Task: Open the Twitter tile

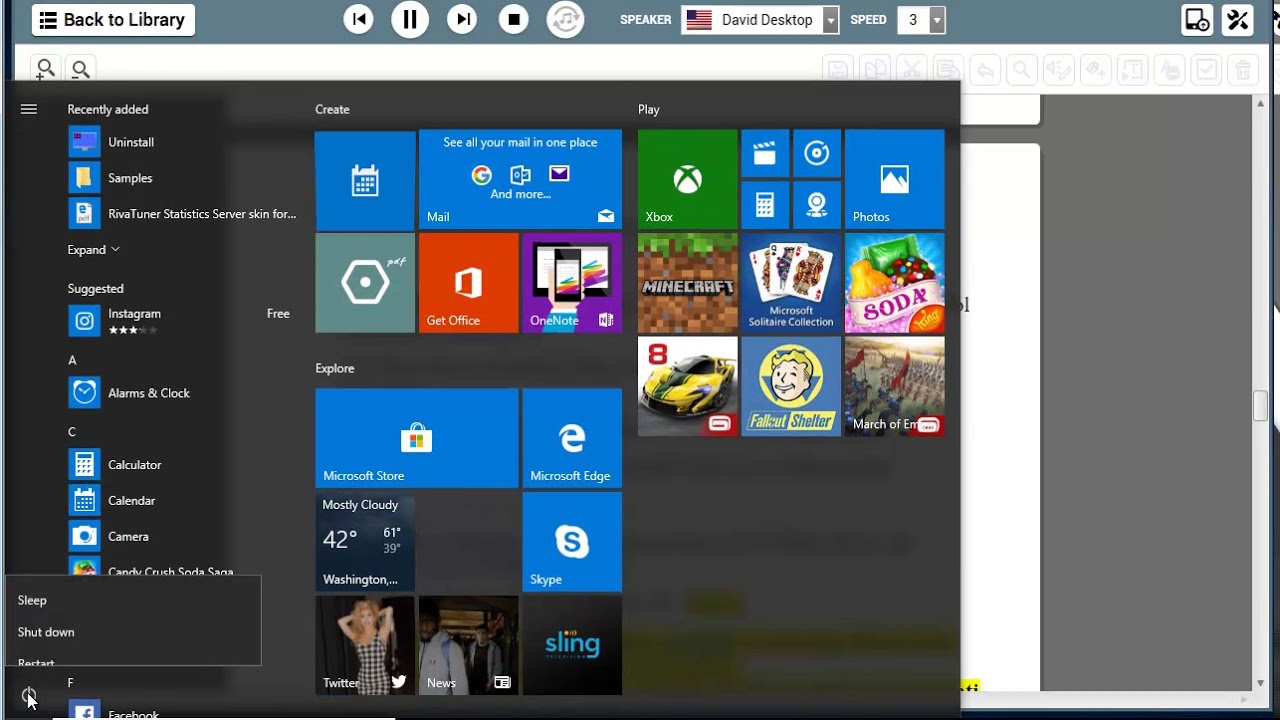Action: click(365, 645)
